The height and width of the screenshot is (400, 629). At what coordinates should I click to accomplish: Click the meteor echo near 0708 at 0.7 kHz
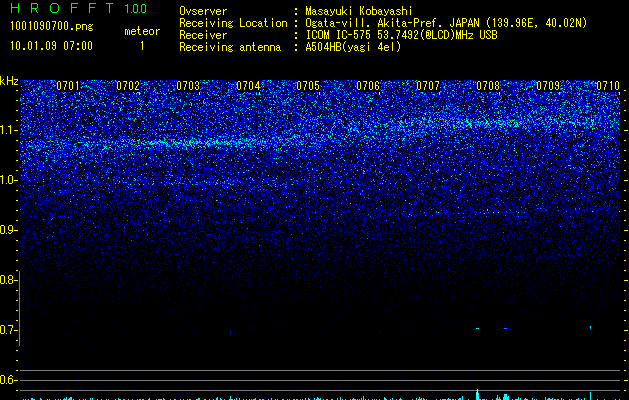click(x=477, y=329)
